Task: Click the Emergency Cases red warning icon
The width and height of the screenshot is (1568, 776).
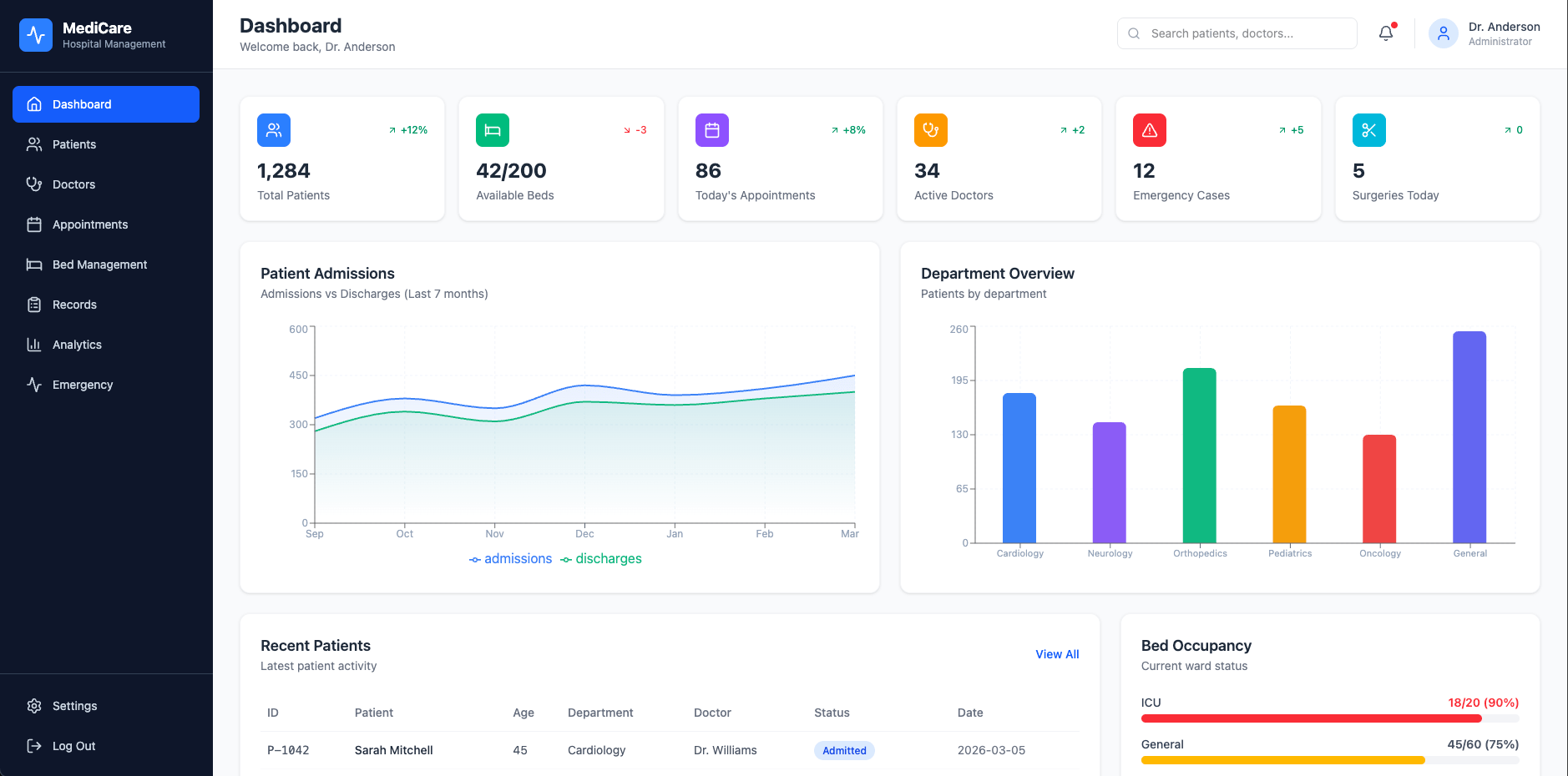Action: 1150,130
